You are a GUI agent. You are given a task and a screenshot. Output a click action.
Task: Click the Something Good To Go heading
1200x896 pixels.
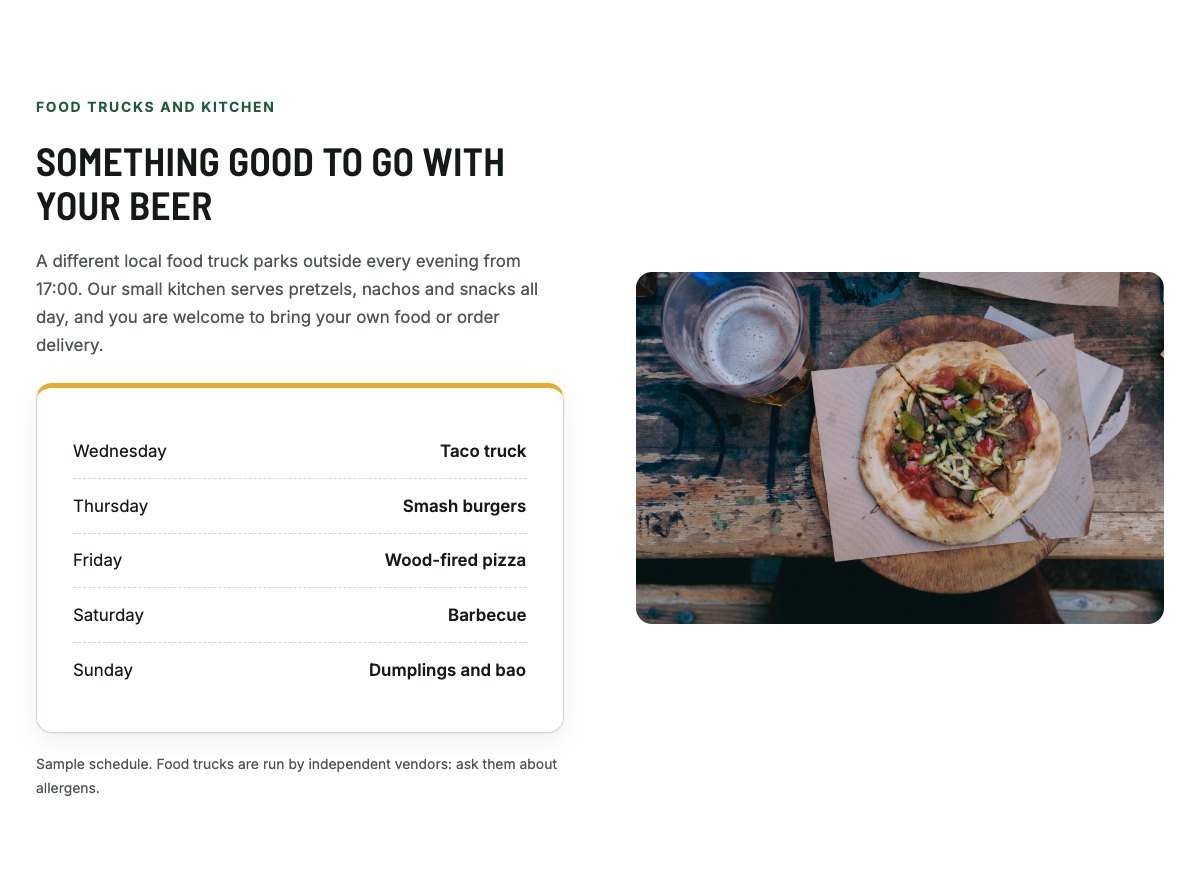tap(270, 184)
